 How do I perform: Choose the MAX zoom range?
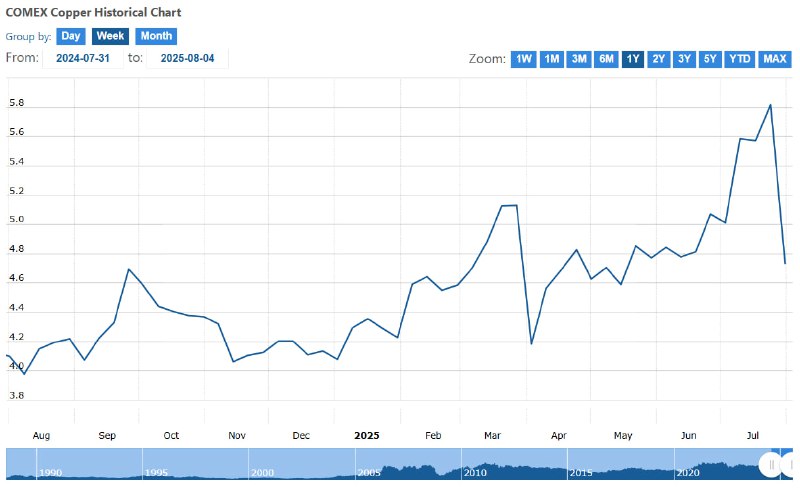click(x=774, y=59)
